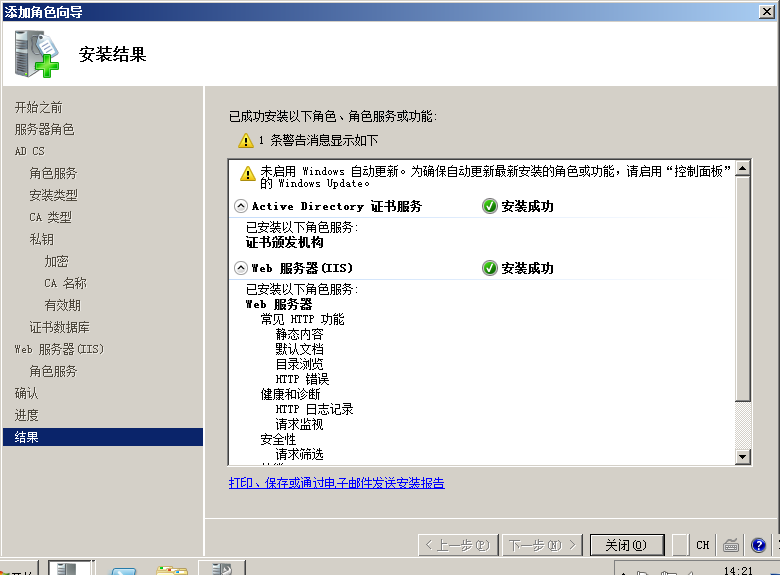Click 关闭(O) to close the wizard

pyautogui.click(x=627, y=545)
